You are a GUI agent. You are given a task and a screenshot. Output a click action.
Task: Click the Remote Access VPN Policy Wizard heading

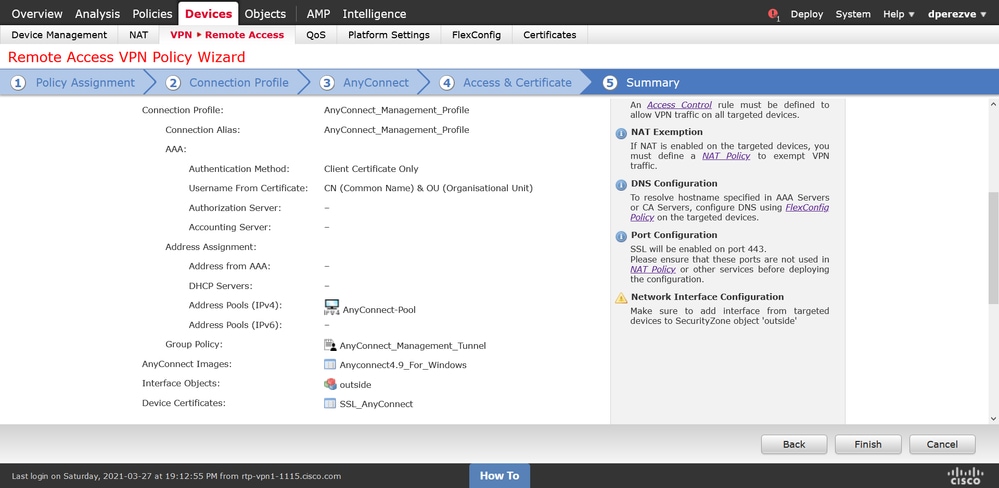point(126,57)
